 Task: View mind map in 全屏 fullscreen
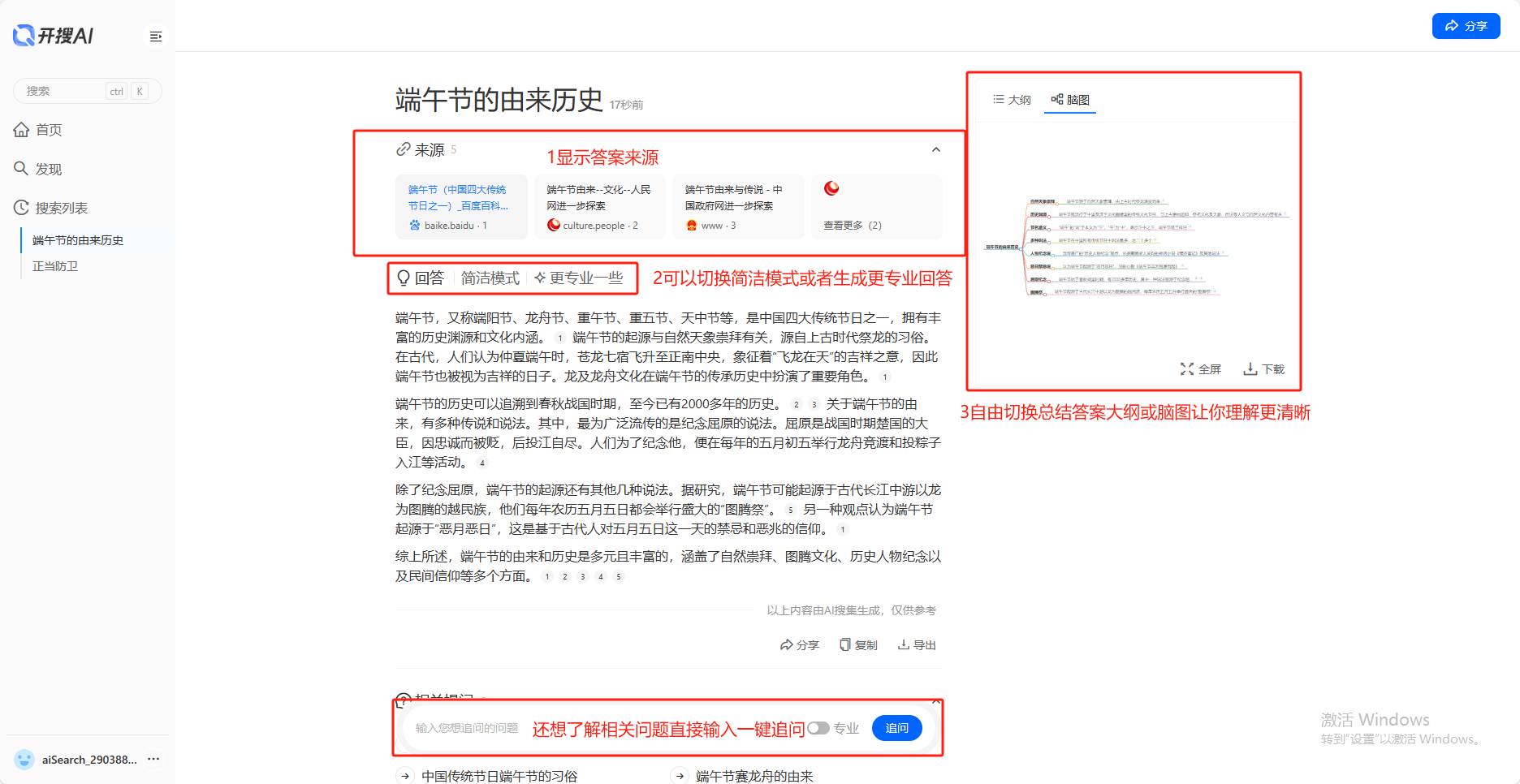pyautogui.click(x=1200, y=369)
